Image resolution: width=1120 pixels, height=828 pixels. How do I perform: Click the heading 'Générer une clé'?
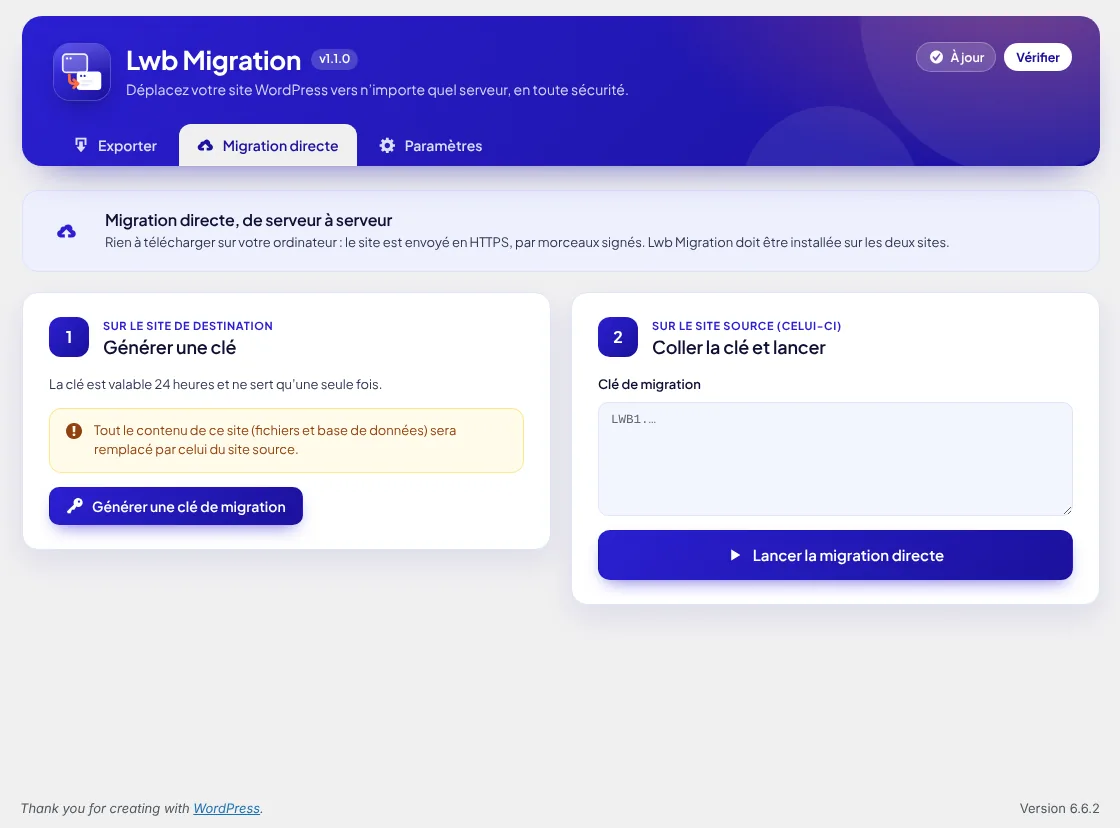click(x=169, y=348)
